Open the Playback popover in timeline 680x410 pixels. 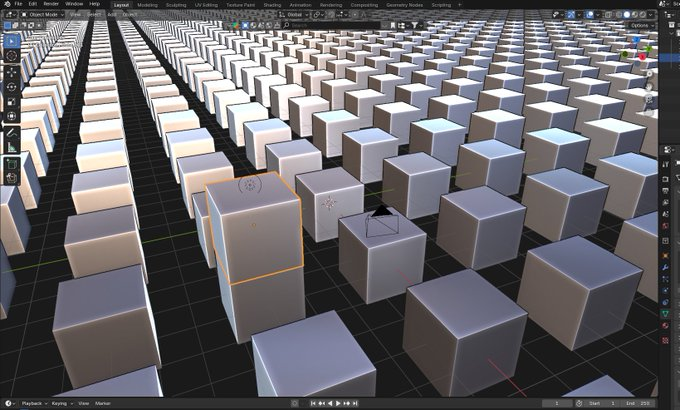point(34,403)
